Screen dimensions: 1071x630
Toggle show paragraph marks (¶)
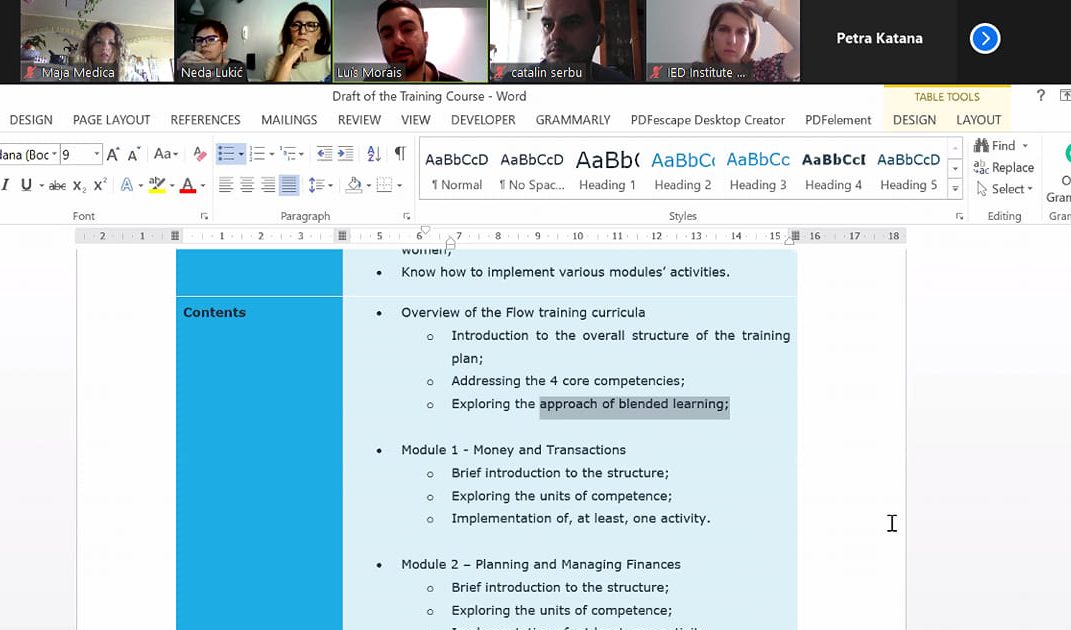pyautogui.click(x=400, y=153)
